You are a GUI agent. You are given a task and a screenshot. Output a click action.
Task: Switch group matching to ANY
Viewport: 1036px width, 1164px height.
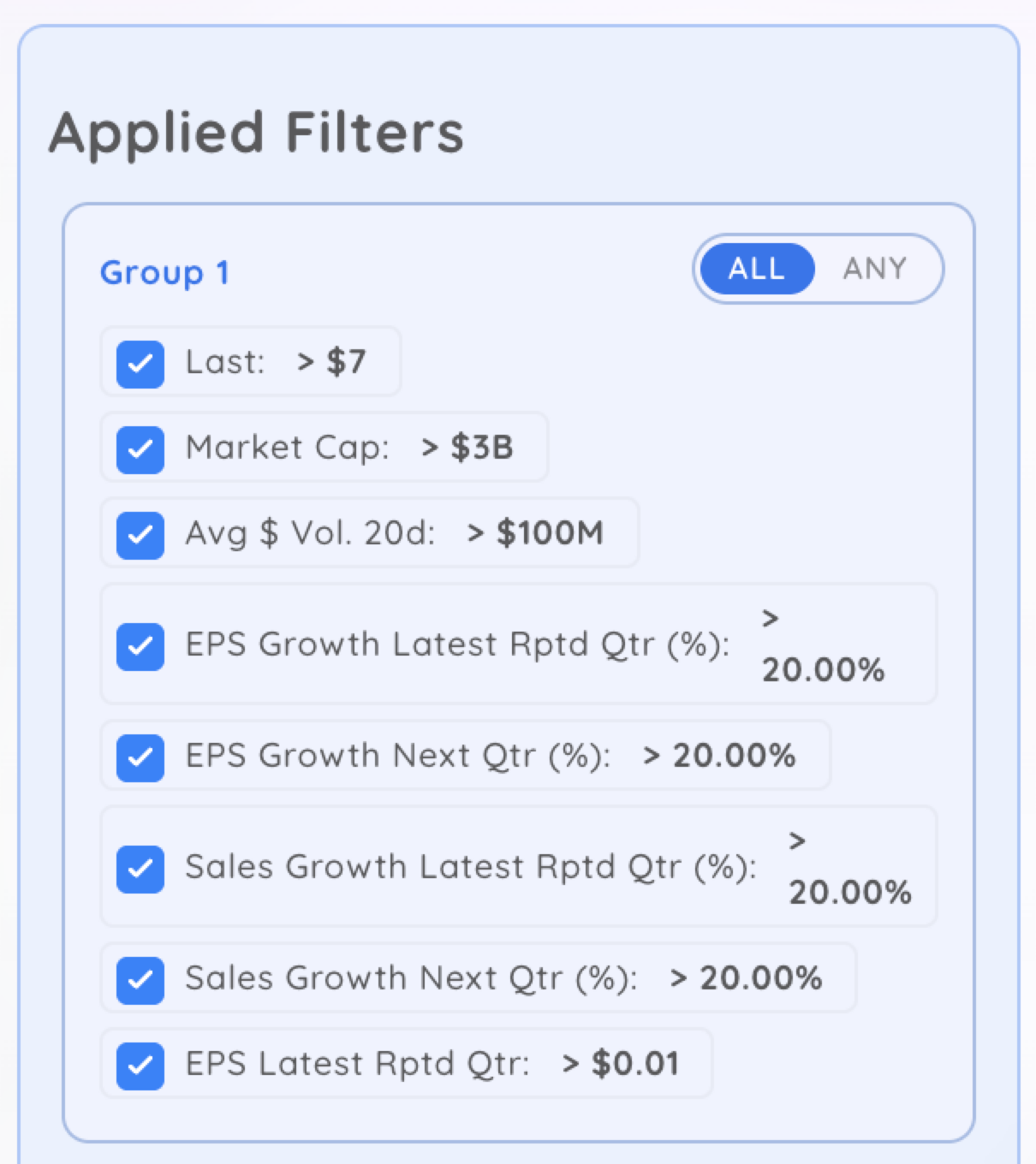(874, 269)
